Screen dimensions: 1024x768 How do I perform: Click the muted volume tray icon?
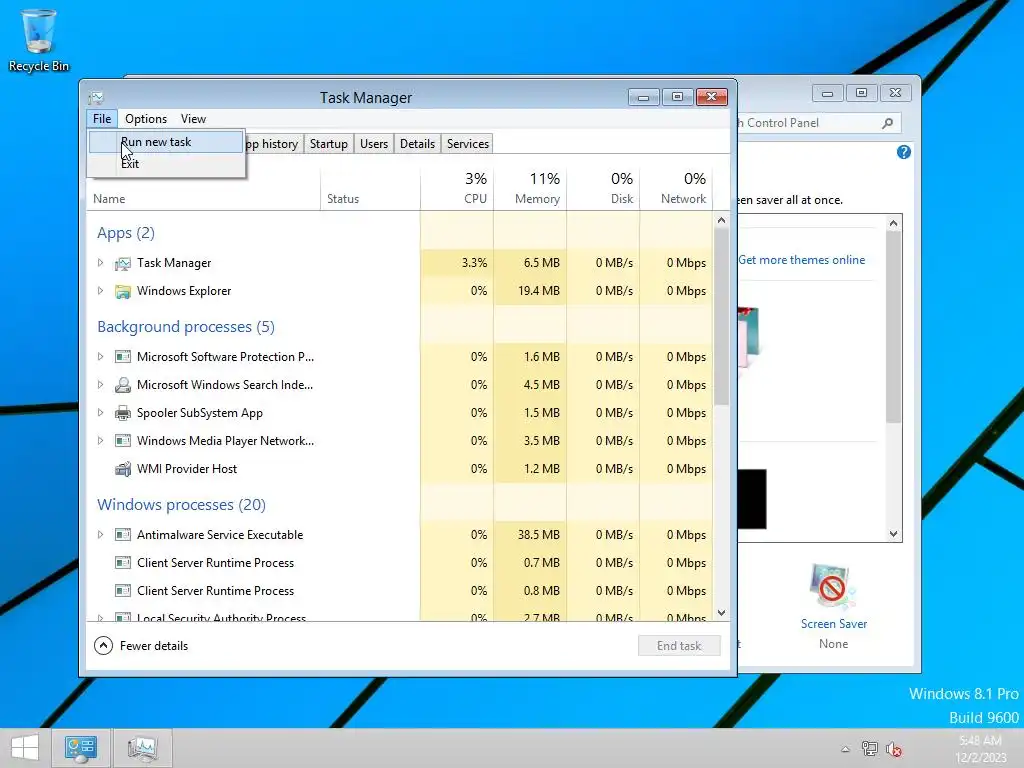coord(894,749)
